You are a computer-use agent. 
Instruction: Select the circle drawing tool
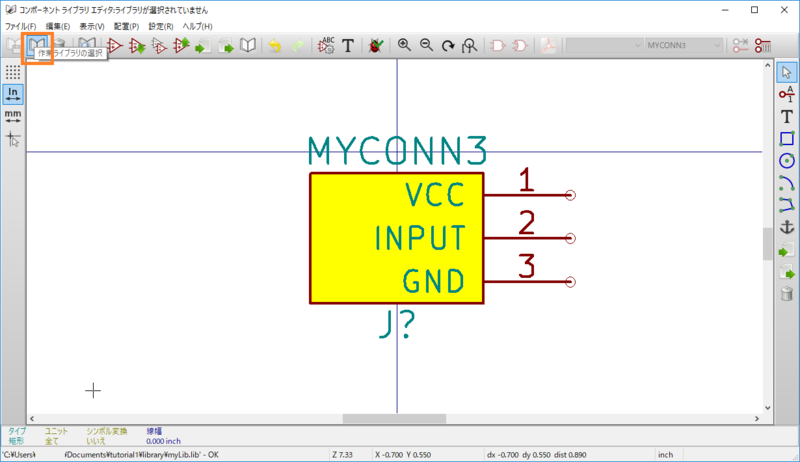pyautogui.click(x=786, y=161)
